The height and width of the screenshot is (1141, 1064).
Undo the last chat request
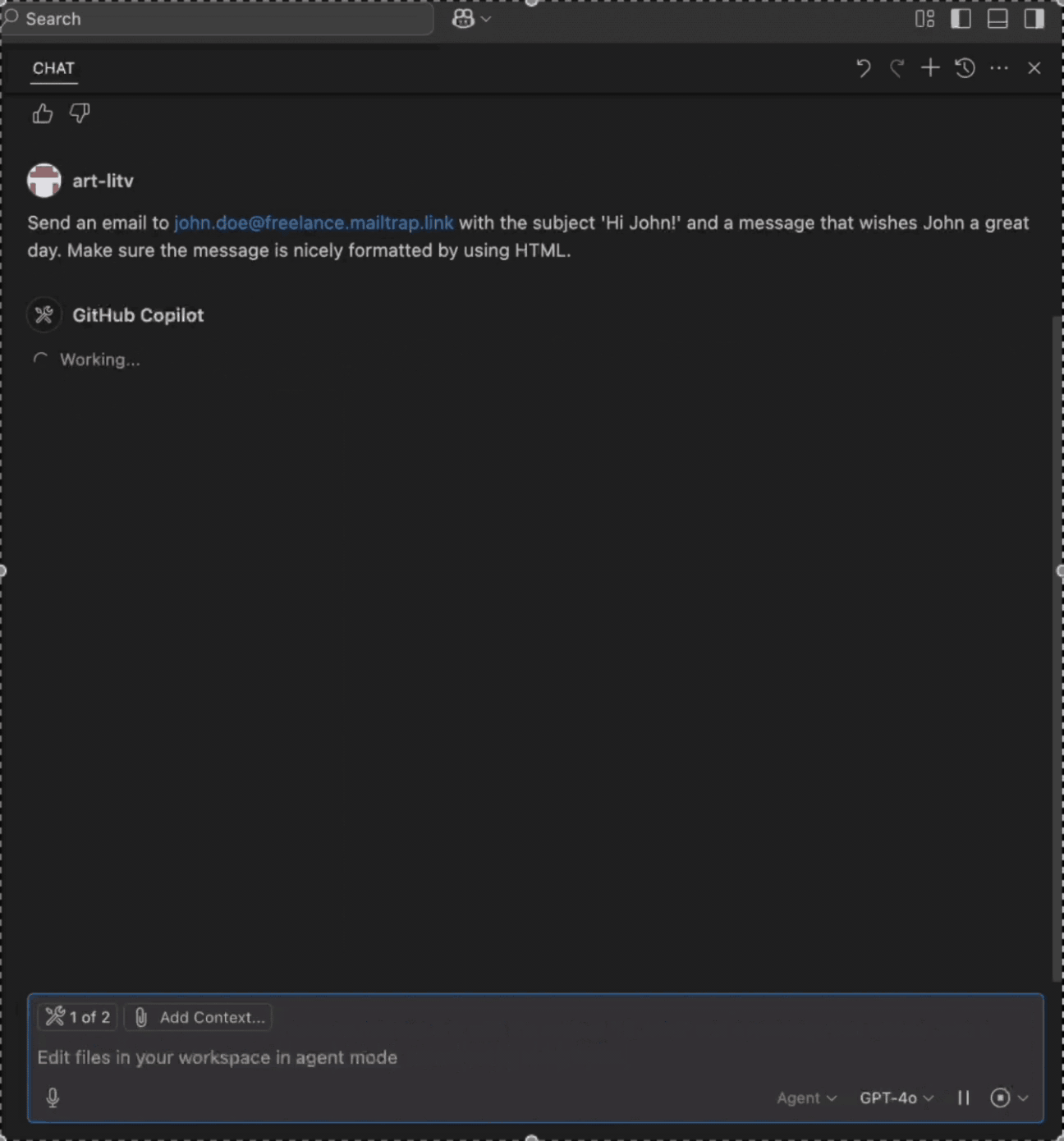coord(863,68)
